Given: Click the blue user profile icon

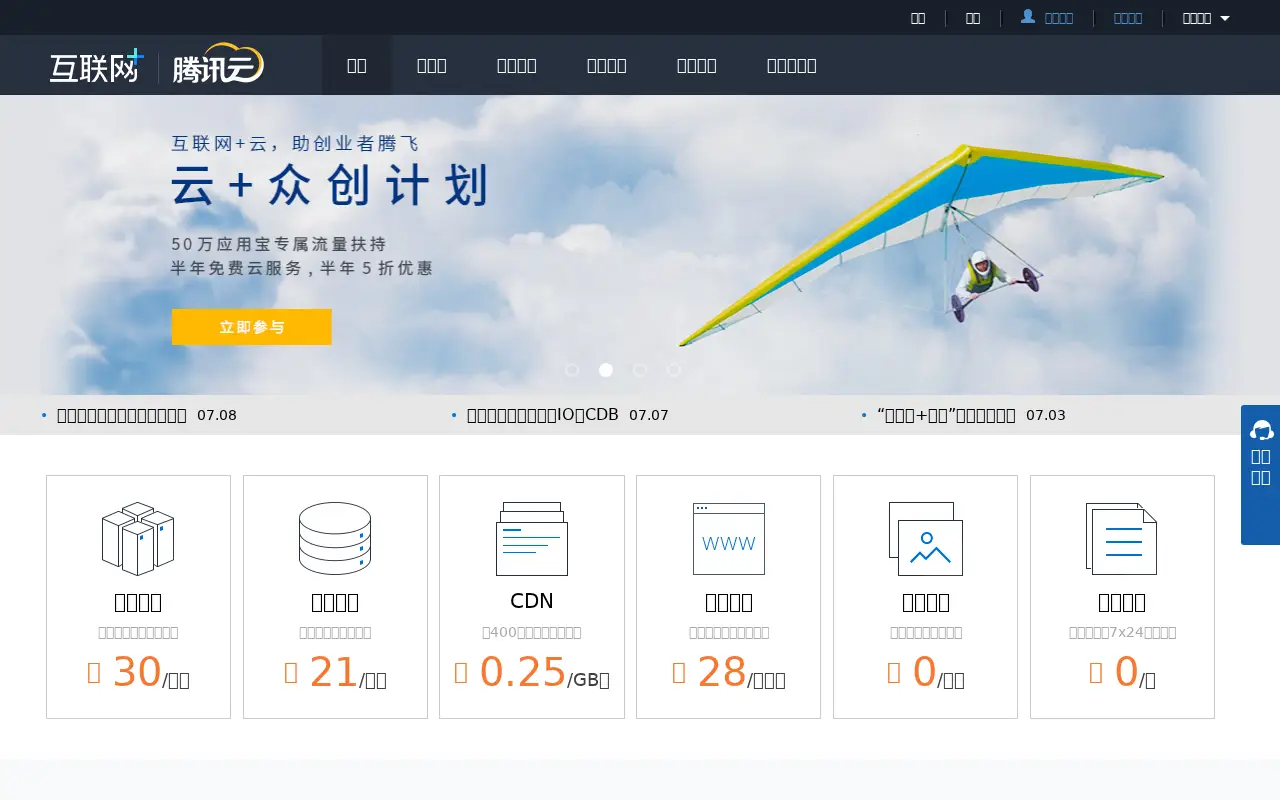Looking at the screenshot, I should tap(1028, 17).
